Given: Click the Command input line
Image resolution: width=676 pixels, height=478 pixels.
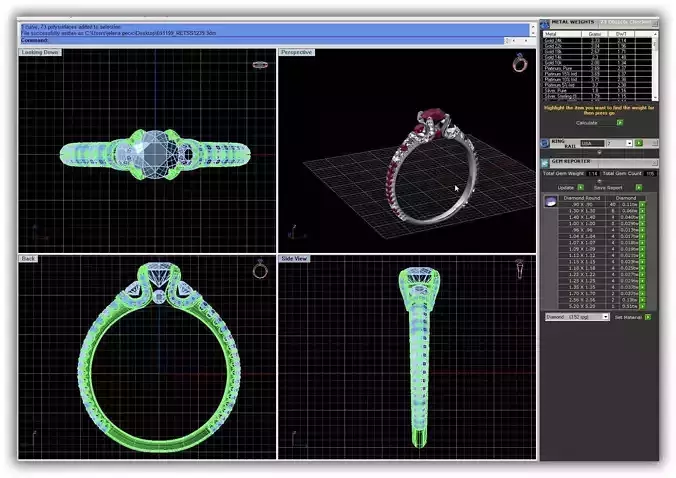Looking at the screenshot, I should click(262, 41).
